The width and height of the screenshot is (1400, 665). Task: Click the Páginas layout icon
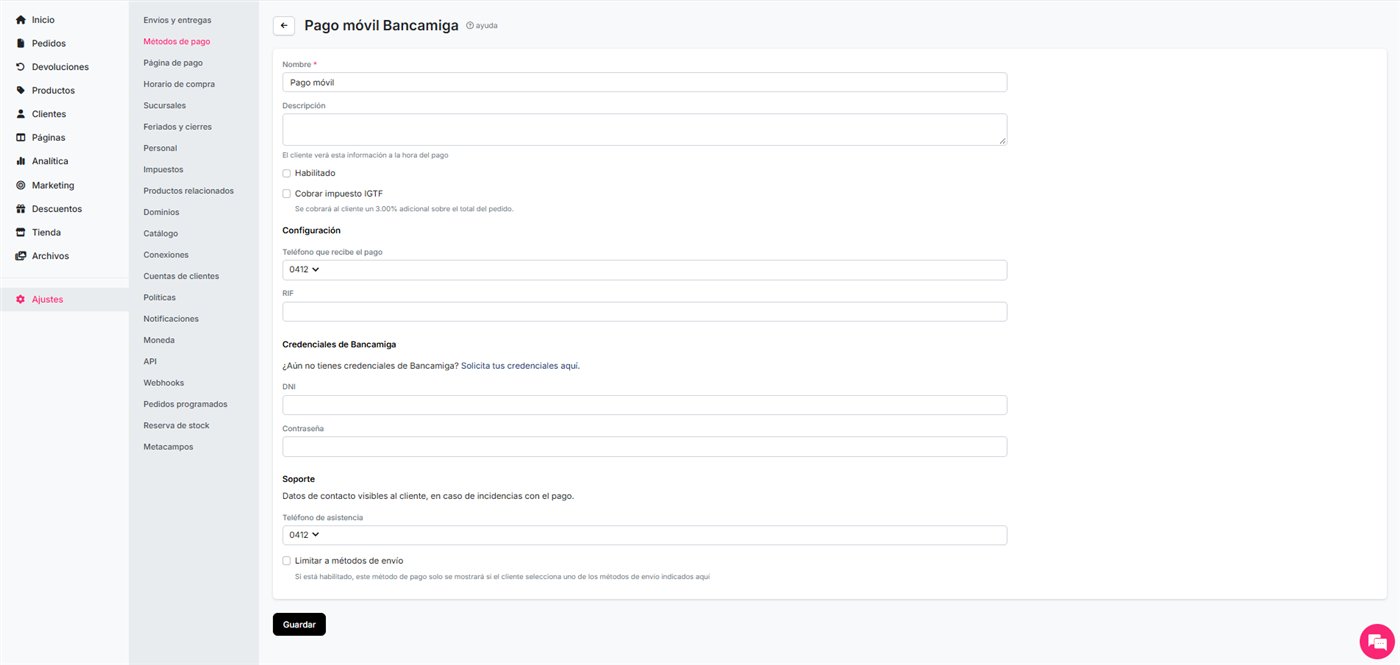(21, 137)
